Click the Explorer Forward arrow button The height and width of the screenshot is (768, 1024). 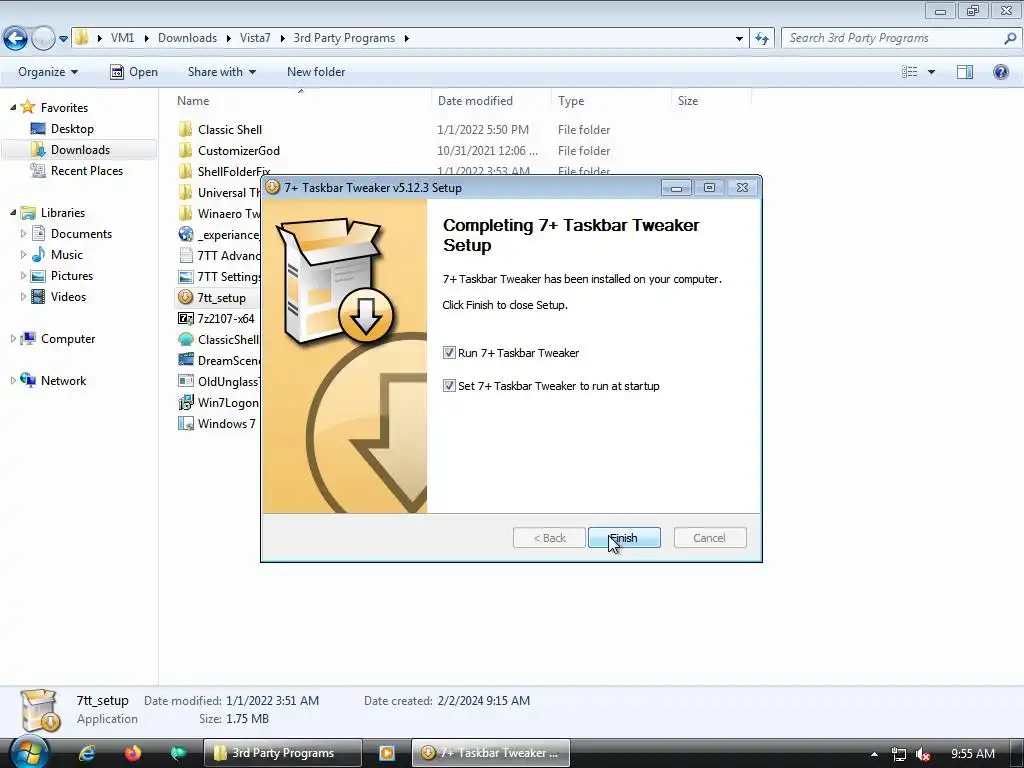pyautogui.click(x=43, y=39)
